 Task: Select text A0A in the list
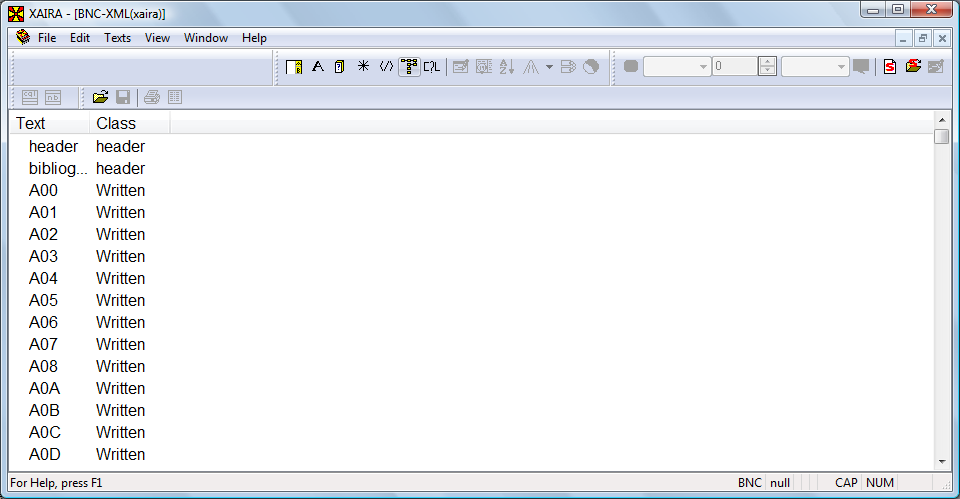(44, 389)
